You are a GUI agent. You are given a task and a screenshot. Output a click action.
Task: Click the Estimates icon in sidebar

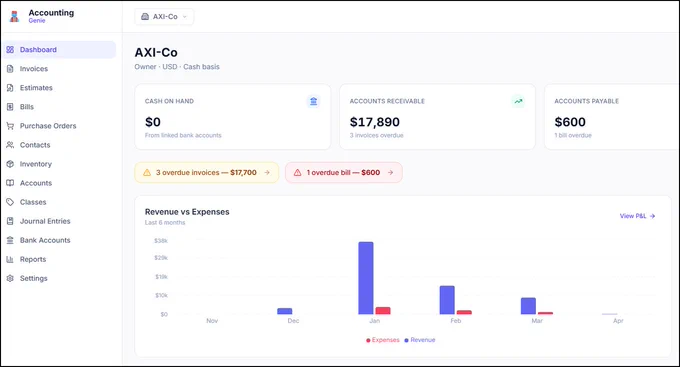[10, 88]
